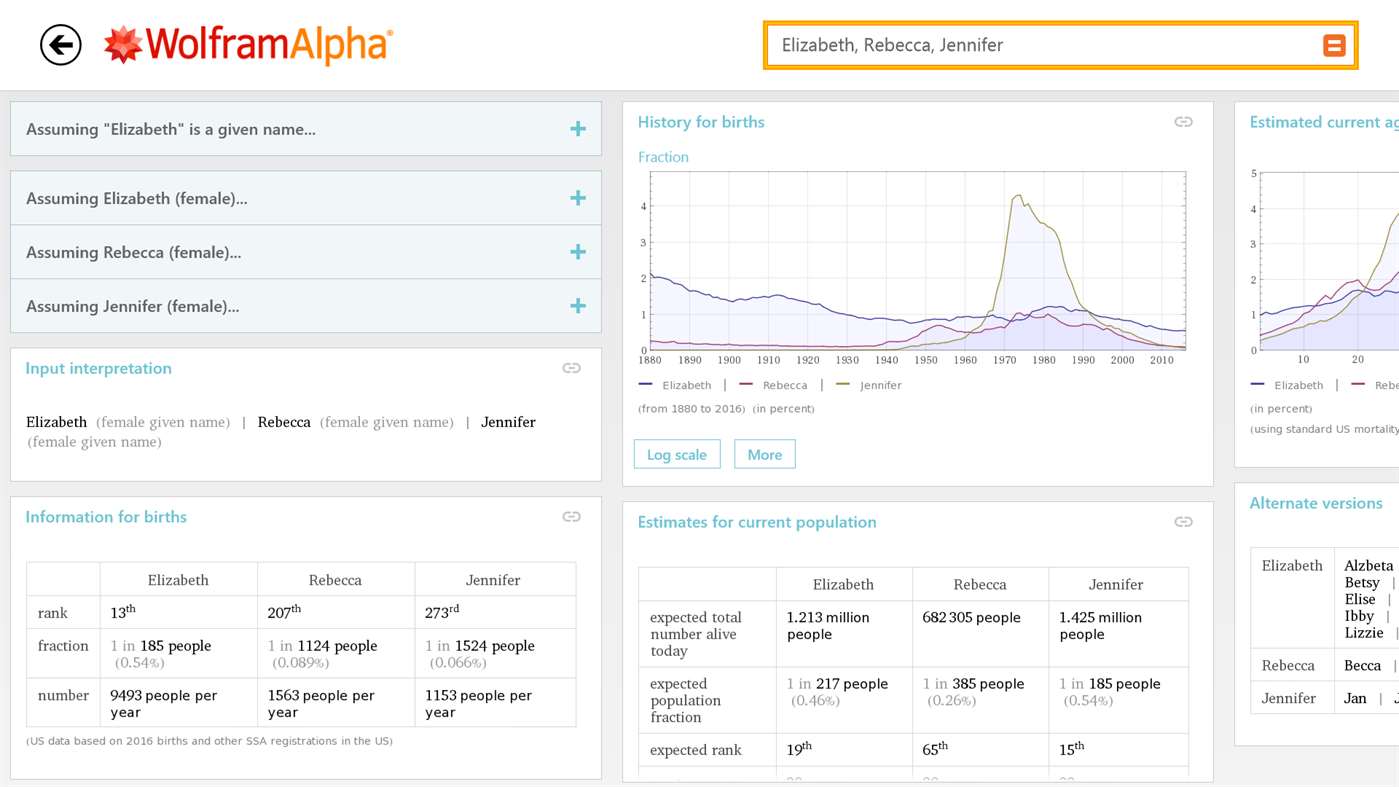
Task: Click the link icon beside History for births
Action: tap(1183, 121)
